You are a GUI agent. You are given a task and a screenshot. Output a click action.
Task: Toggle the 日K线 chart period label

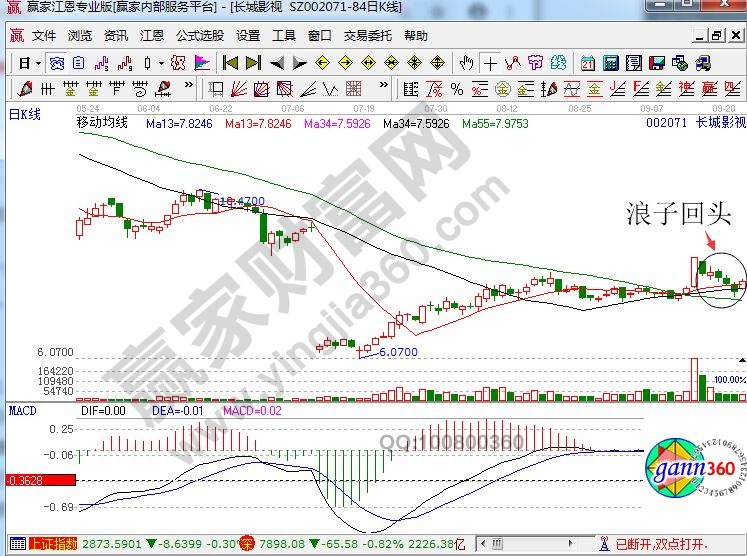pos(25,115)
